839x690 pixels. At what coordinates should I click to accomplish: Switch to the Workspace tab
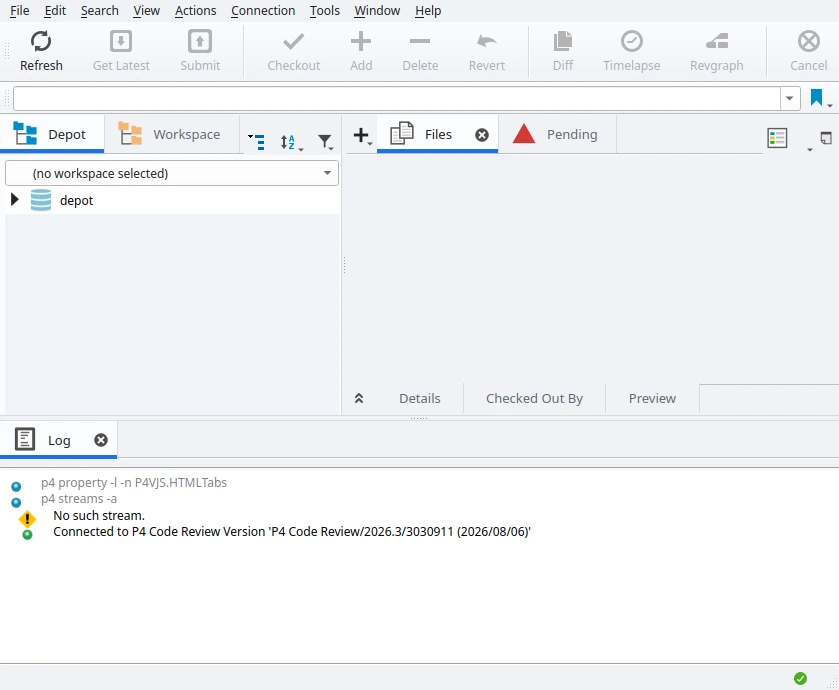pos(171,134)
